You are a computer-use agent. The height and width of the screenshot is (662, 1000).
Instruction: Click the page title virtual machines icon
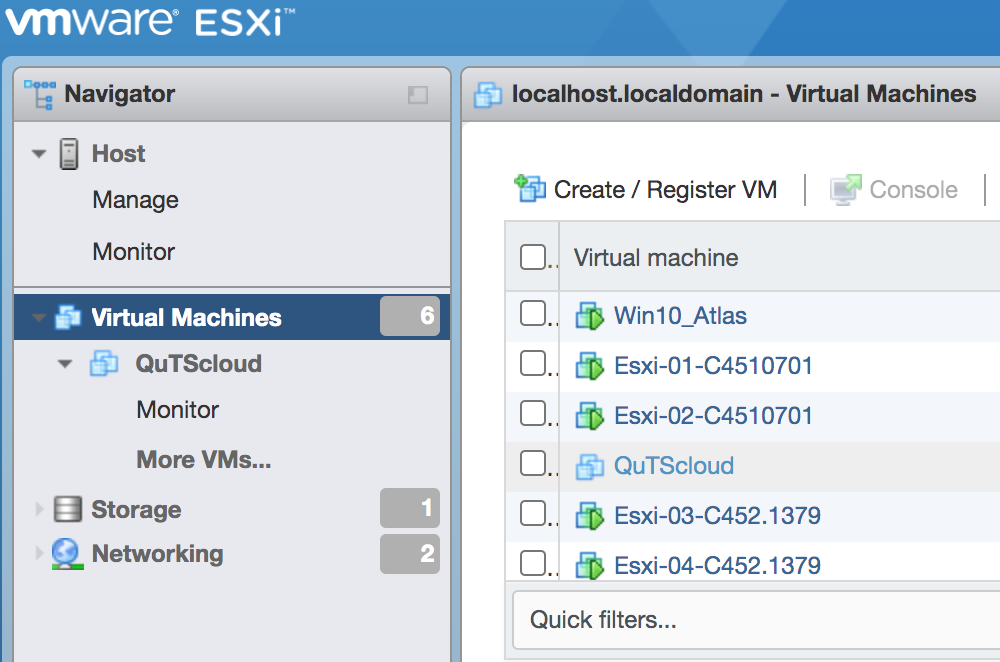[488, 95]
